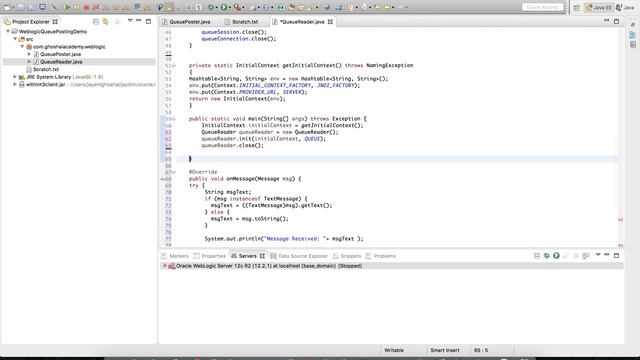The height and width of the screenshot is (360, 640).
Task: Toggle Link with Editor in Project Explorer
Action: [x=106, y=21]
